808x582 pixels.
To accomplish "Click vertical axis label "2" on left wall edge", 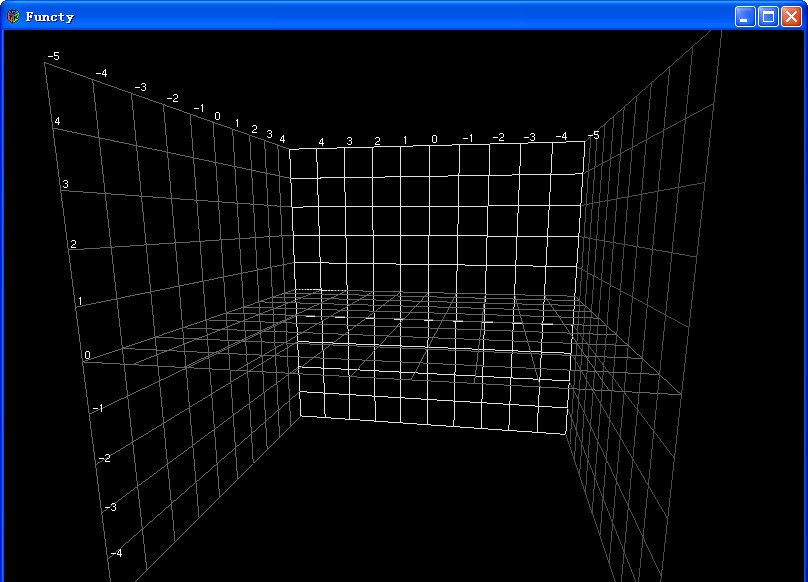I will click(x=73, y=244).
